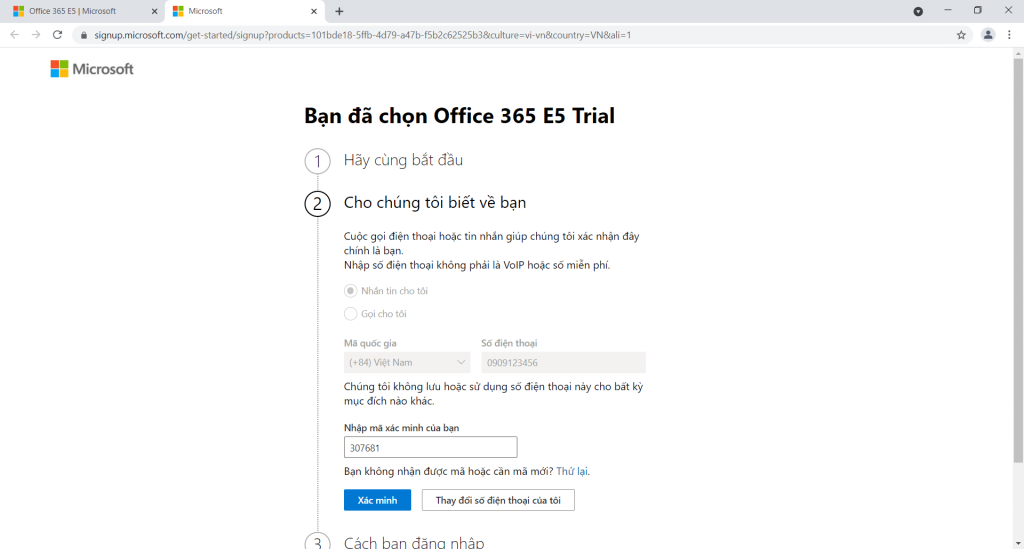Screen dimensions: 1024x549
Task: Click the scrollbar up arrow
Action: (1018, 54)
